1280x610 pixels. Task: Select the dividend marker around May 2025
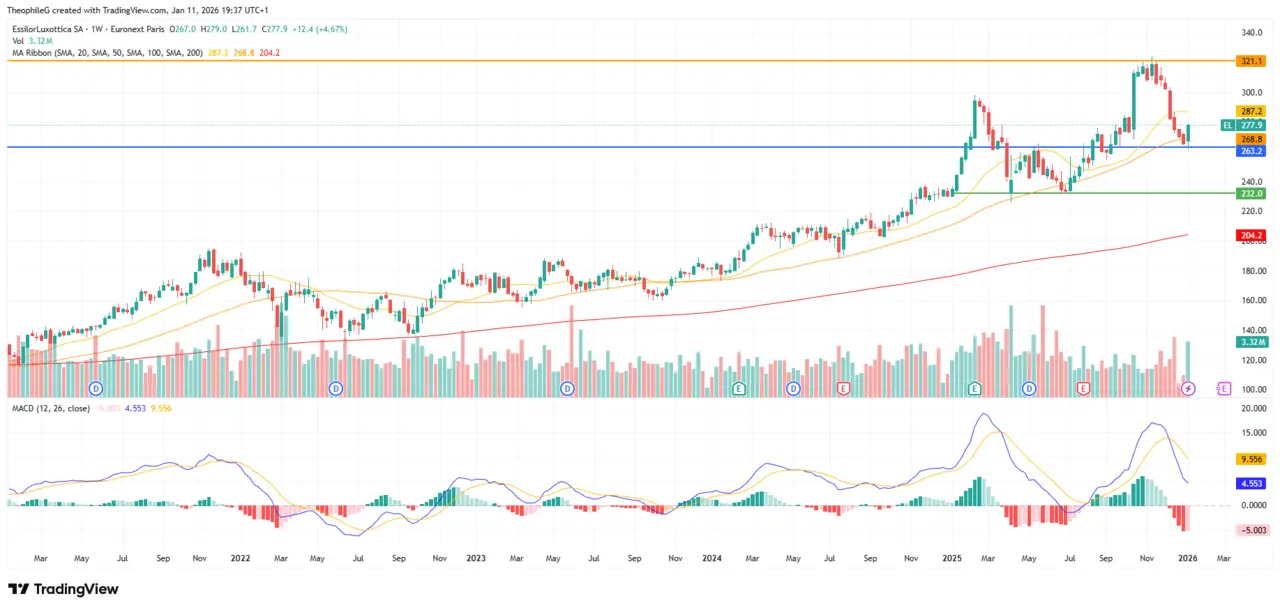pyautogui.click(x=1029, y=388)
